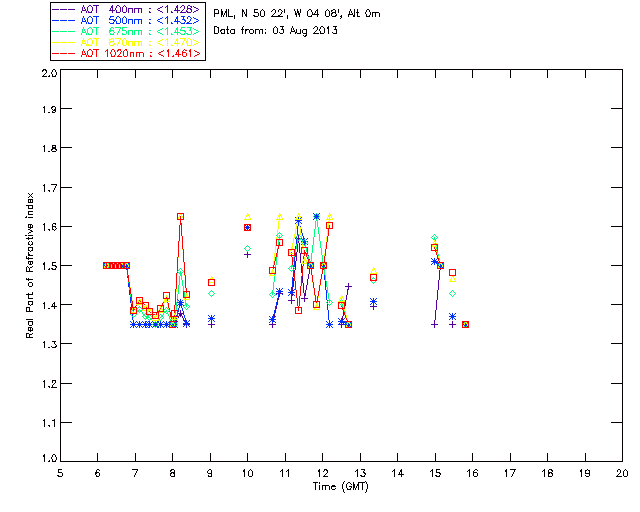Screen dimensions: 640x512
Task: Click the yellow AOT 870nm legend entry
Action: pyautogui.click(x=127, y=42)
